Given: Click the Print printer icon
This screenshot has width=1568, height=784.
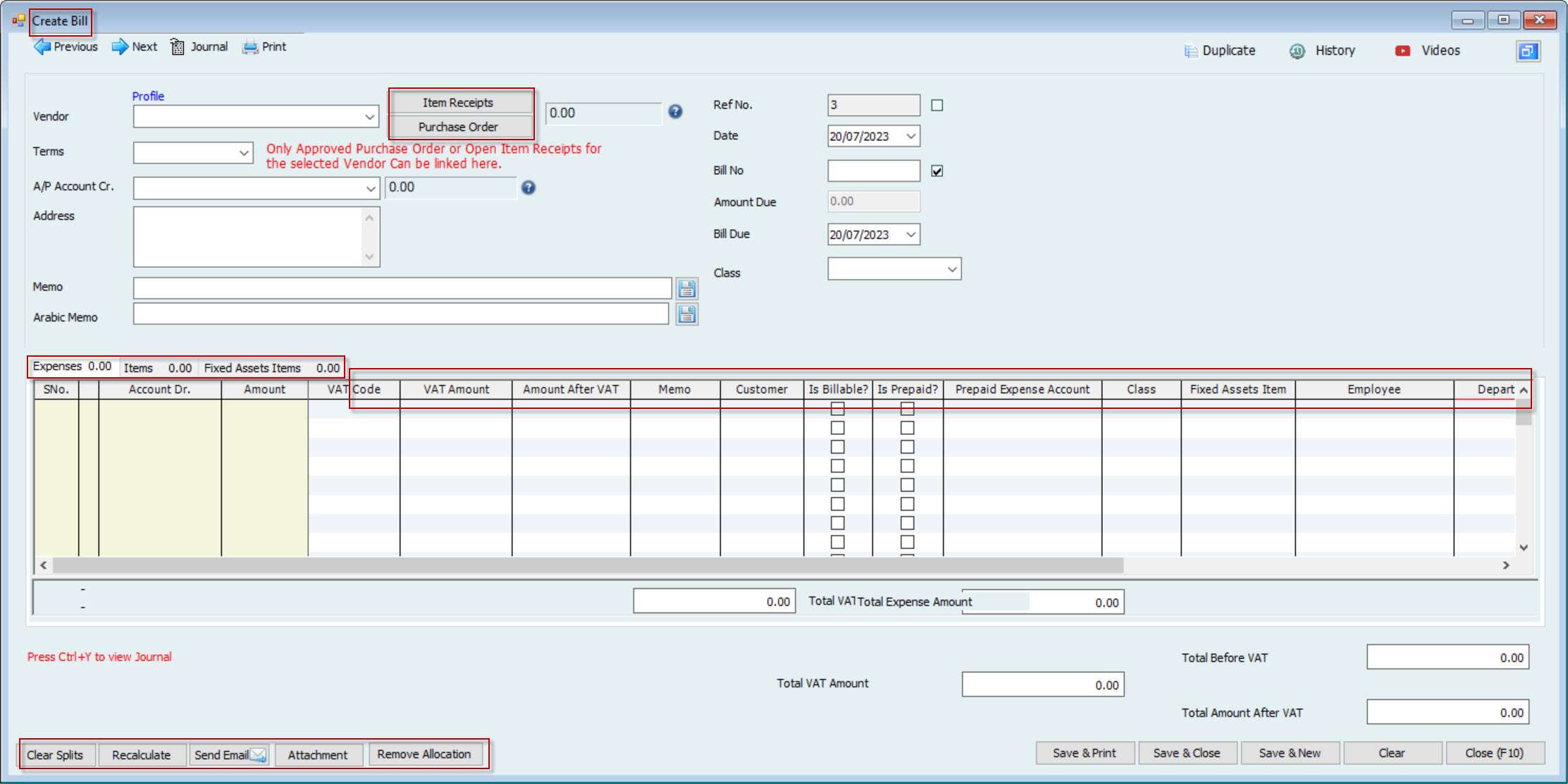Looking at the screenshot, I should (250, 47).
